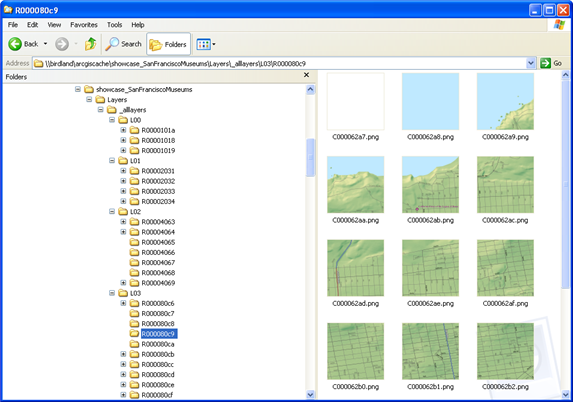Expand the R0000101a folder node
This screenshot has height=402, width=573.
[123, 130]
